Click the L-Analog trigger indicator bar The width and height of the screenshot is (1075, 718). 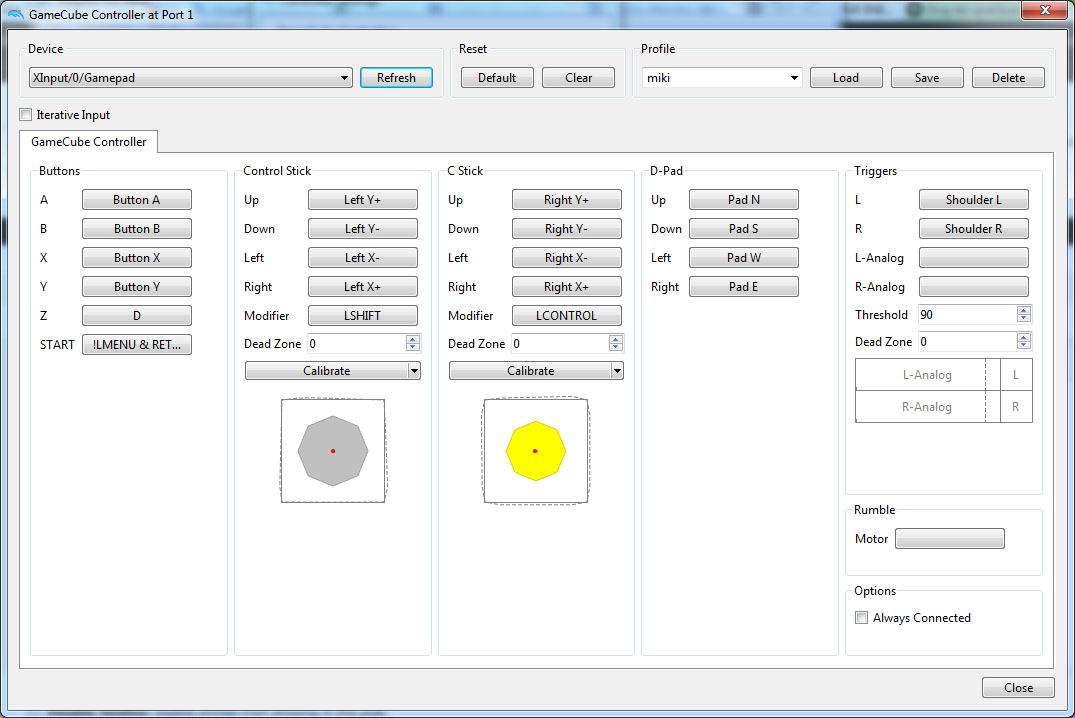927,374
